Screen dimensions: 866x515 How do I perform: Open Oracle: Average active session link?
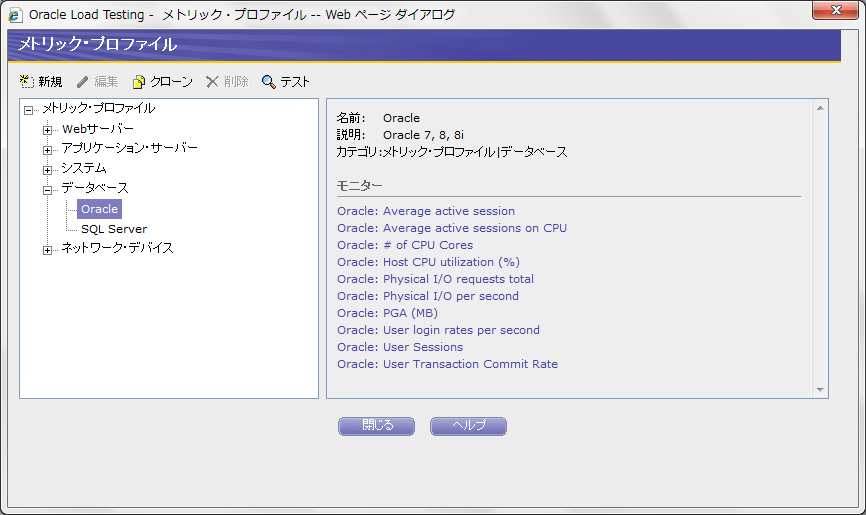426,211
